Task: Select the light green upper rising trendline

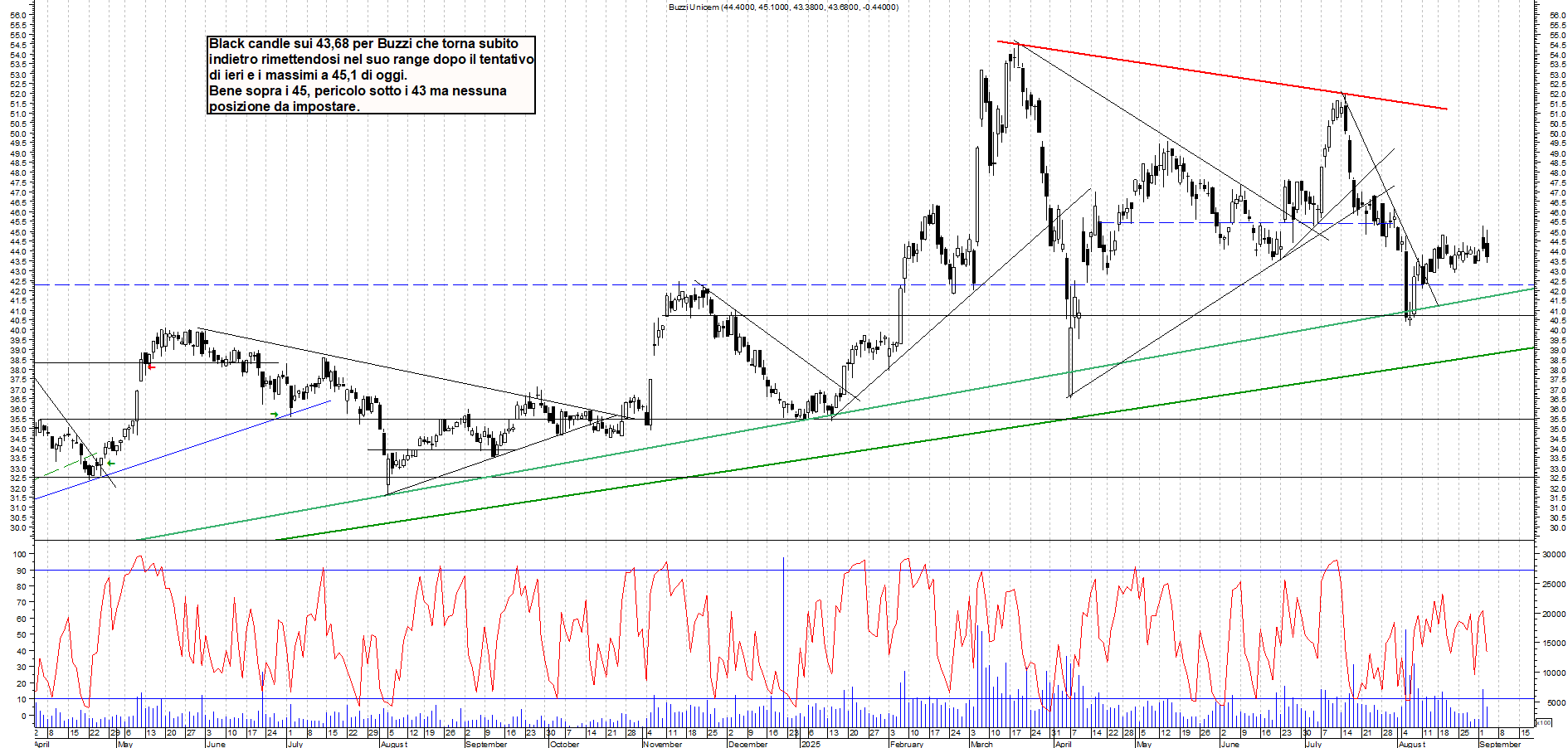Action: [834, 415]
